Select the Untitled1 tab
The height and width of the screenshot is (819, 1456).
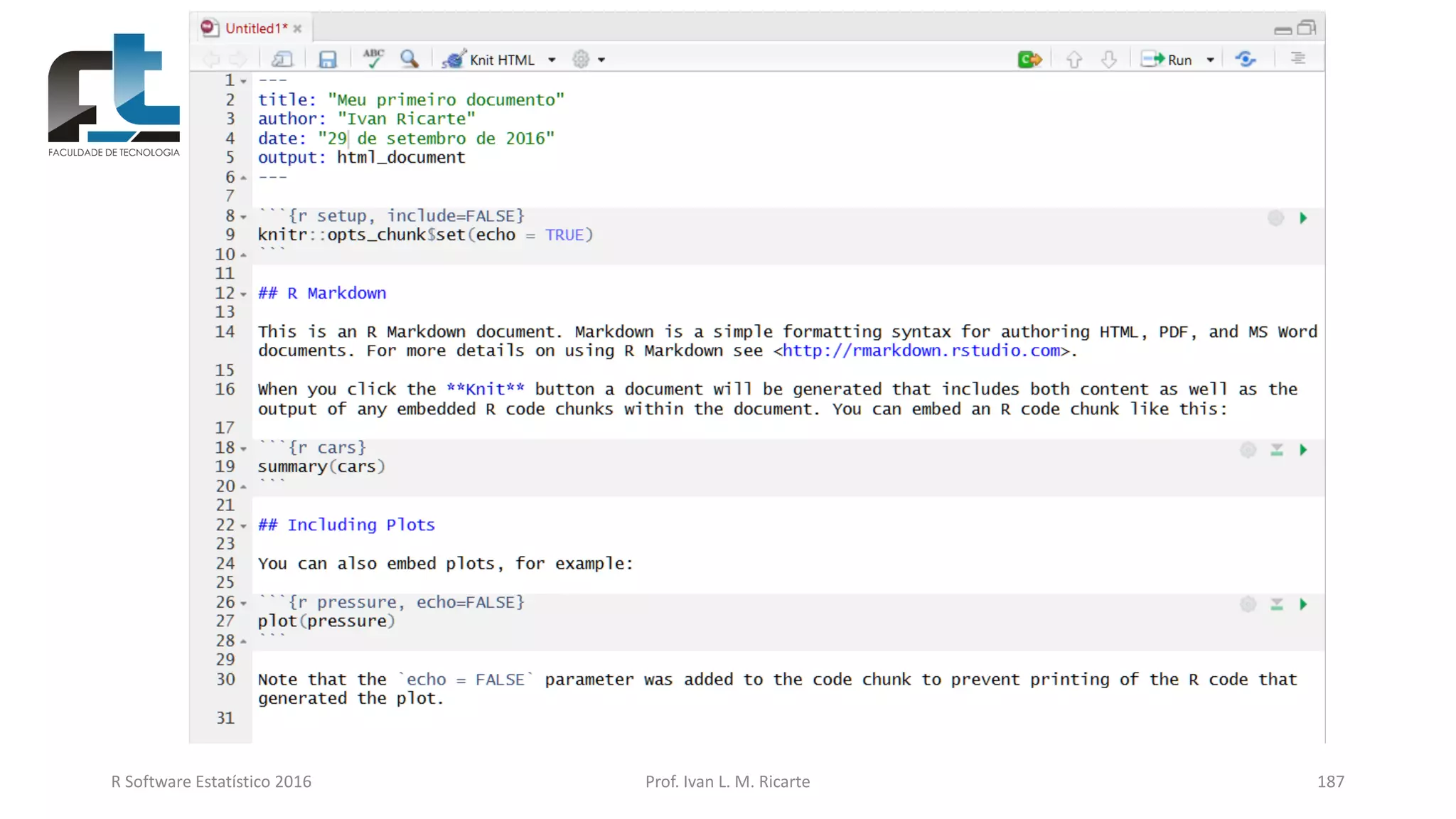(255, 28)
